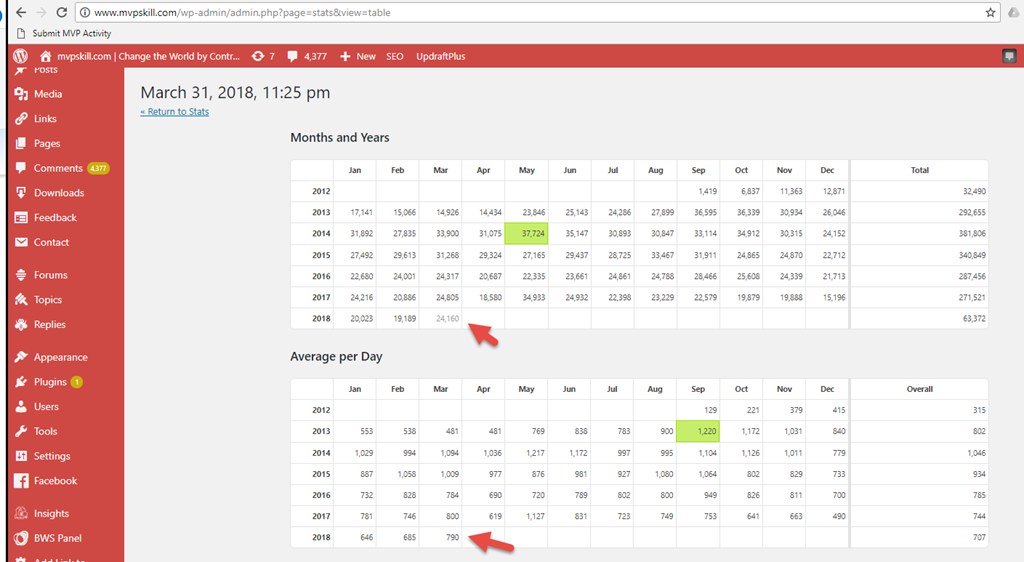Click the WordPress logo icon

click(21, 56)
